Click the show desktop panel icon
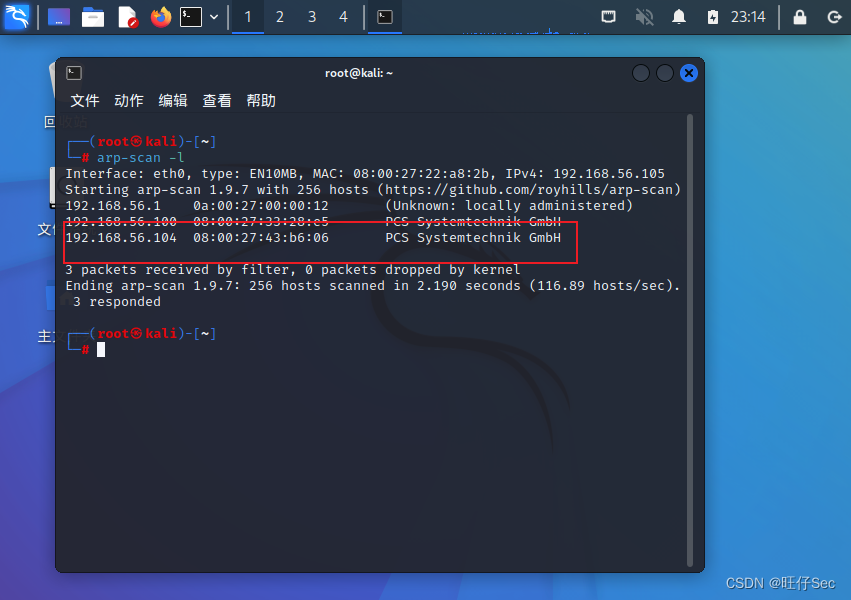The height and width of the screenshot is (600, 851). 59,17
